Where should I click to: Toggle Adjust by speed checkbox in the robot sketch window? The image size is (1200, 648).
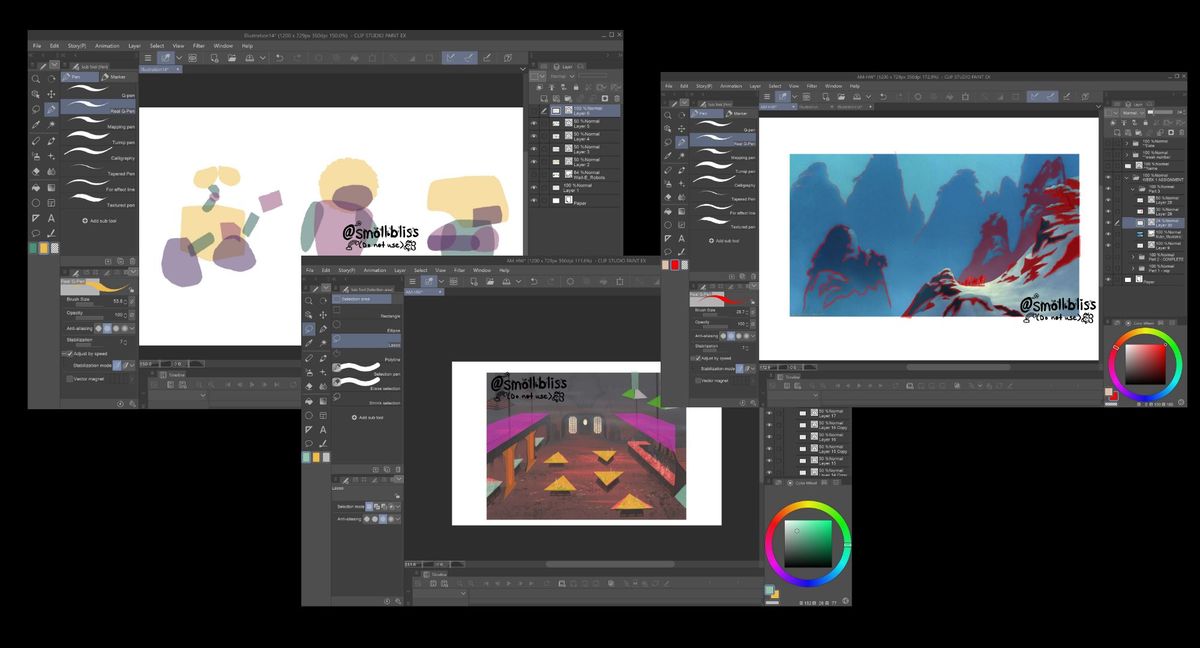(x=70, y=353)
